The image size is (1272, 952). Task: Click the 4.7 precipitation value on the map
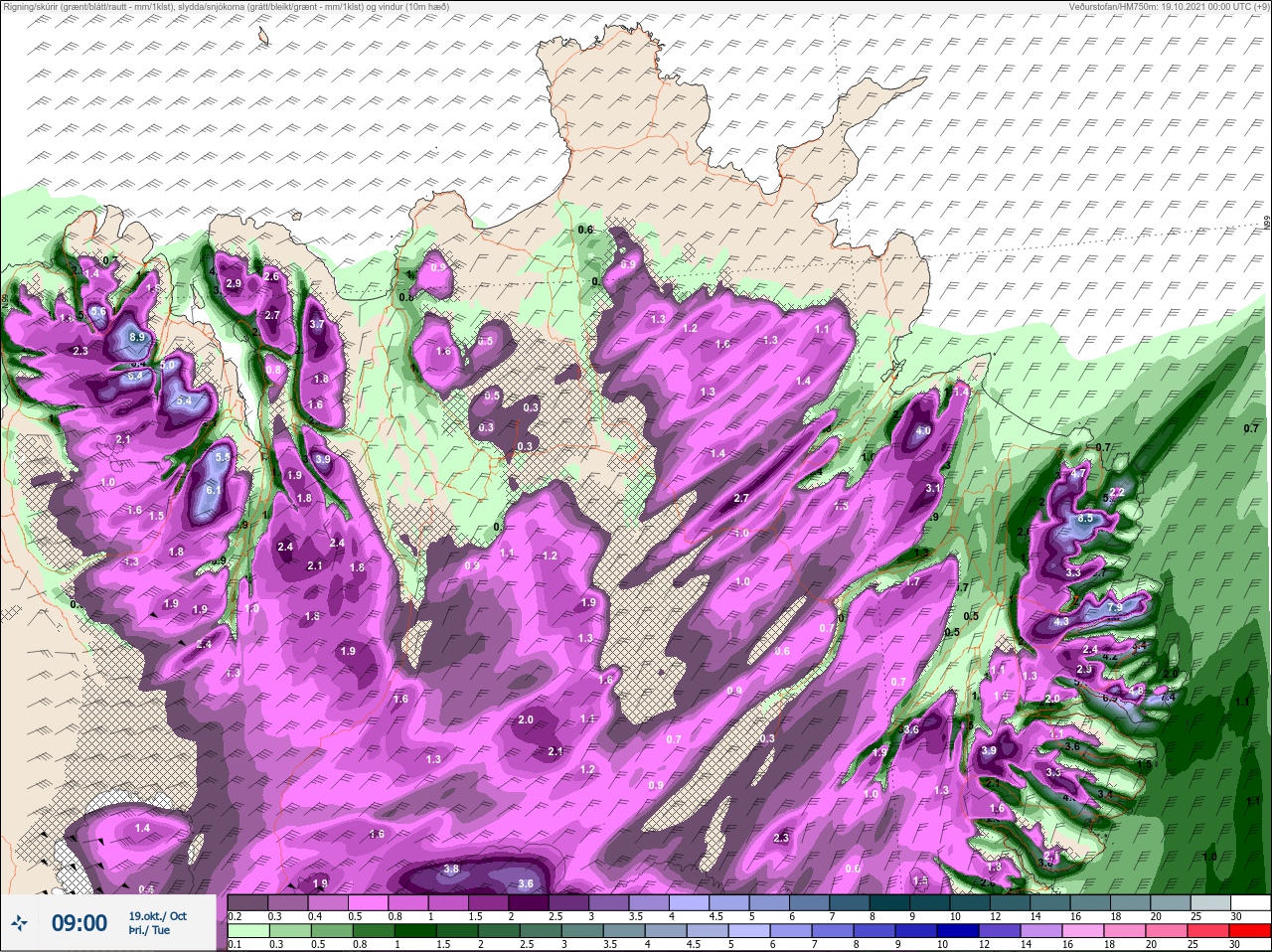pos(1078,474)
